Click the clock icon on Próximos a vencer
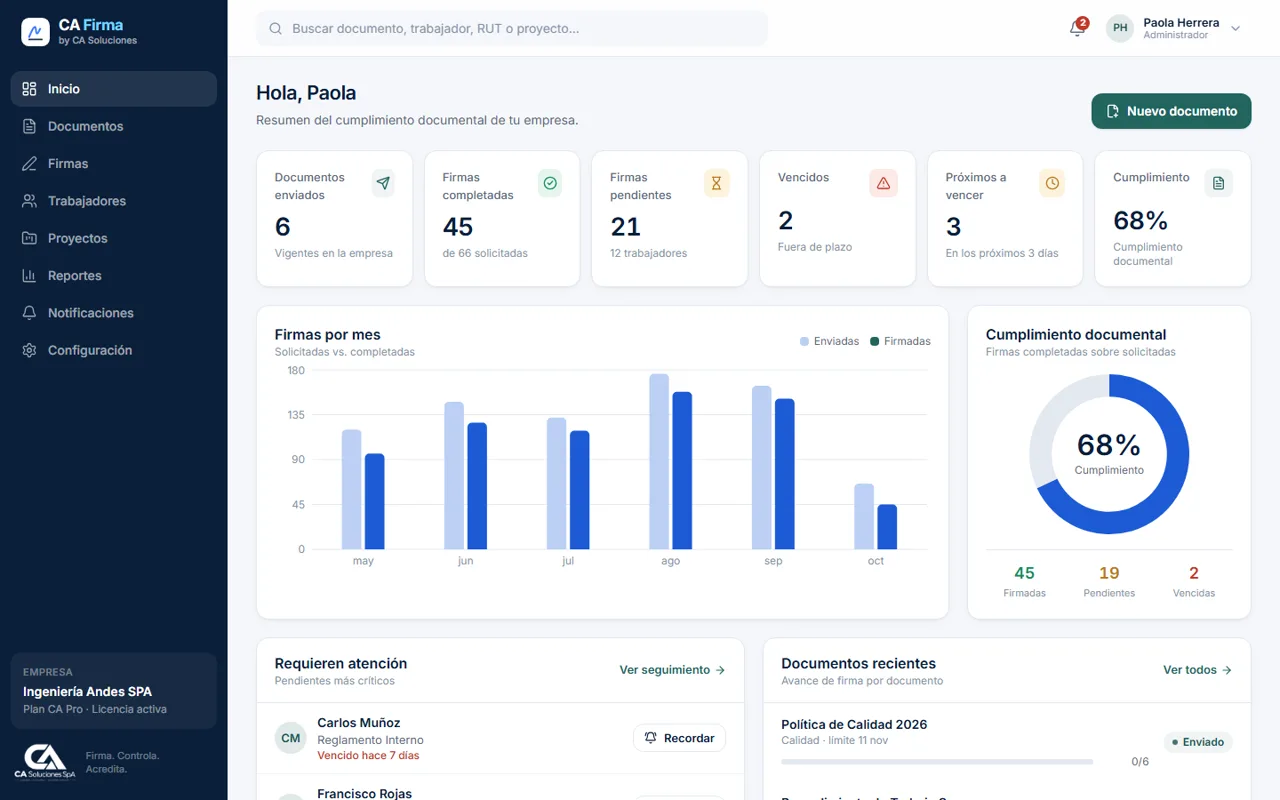1280x800 pixels. (x=1051, y=183)
